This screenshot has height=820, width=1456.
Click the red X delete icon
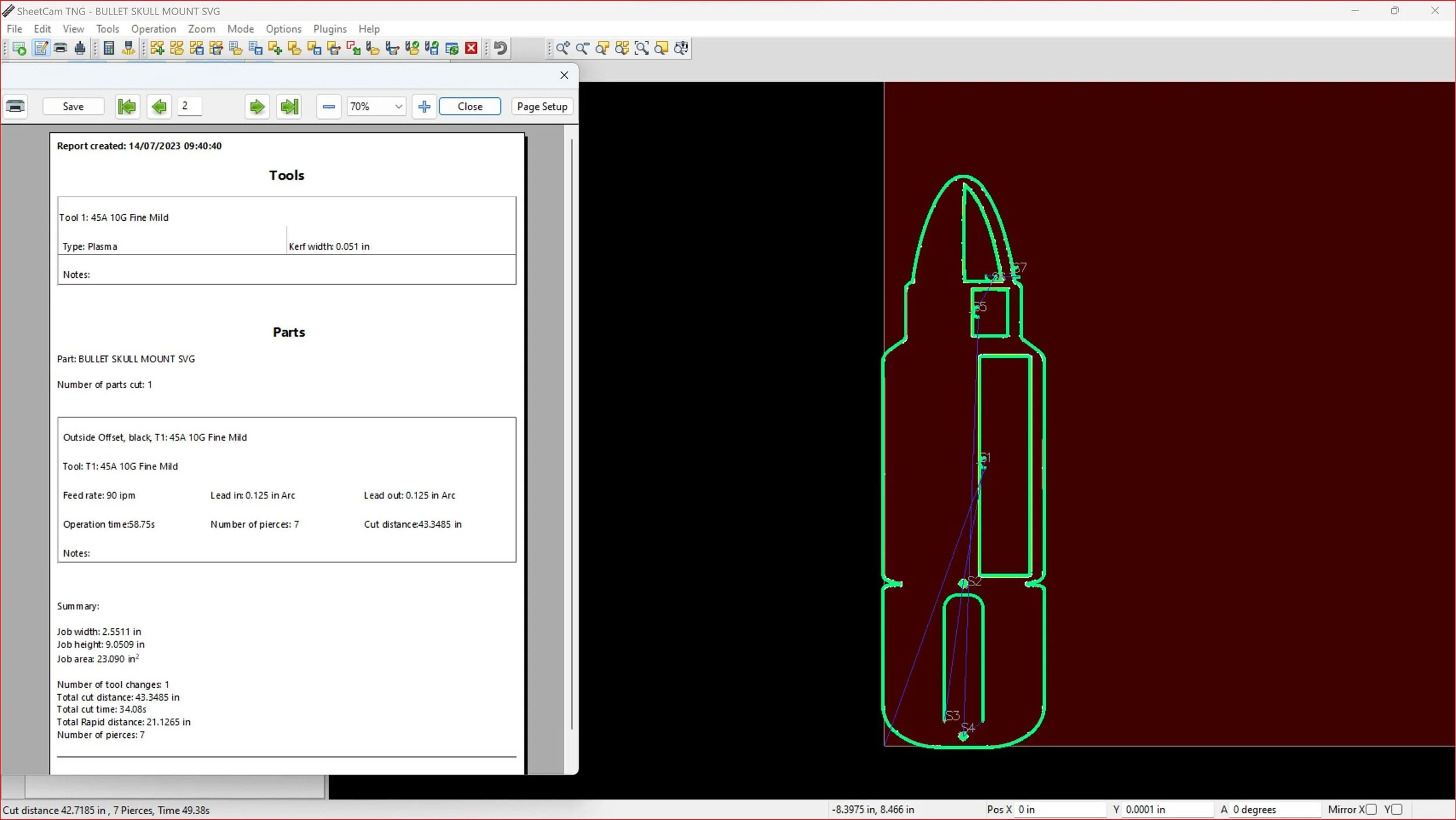(471, 48)
